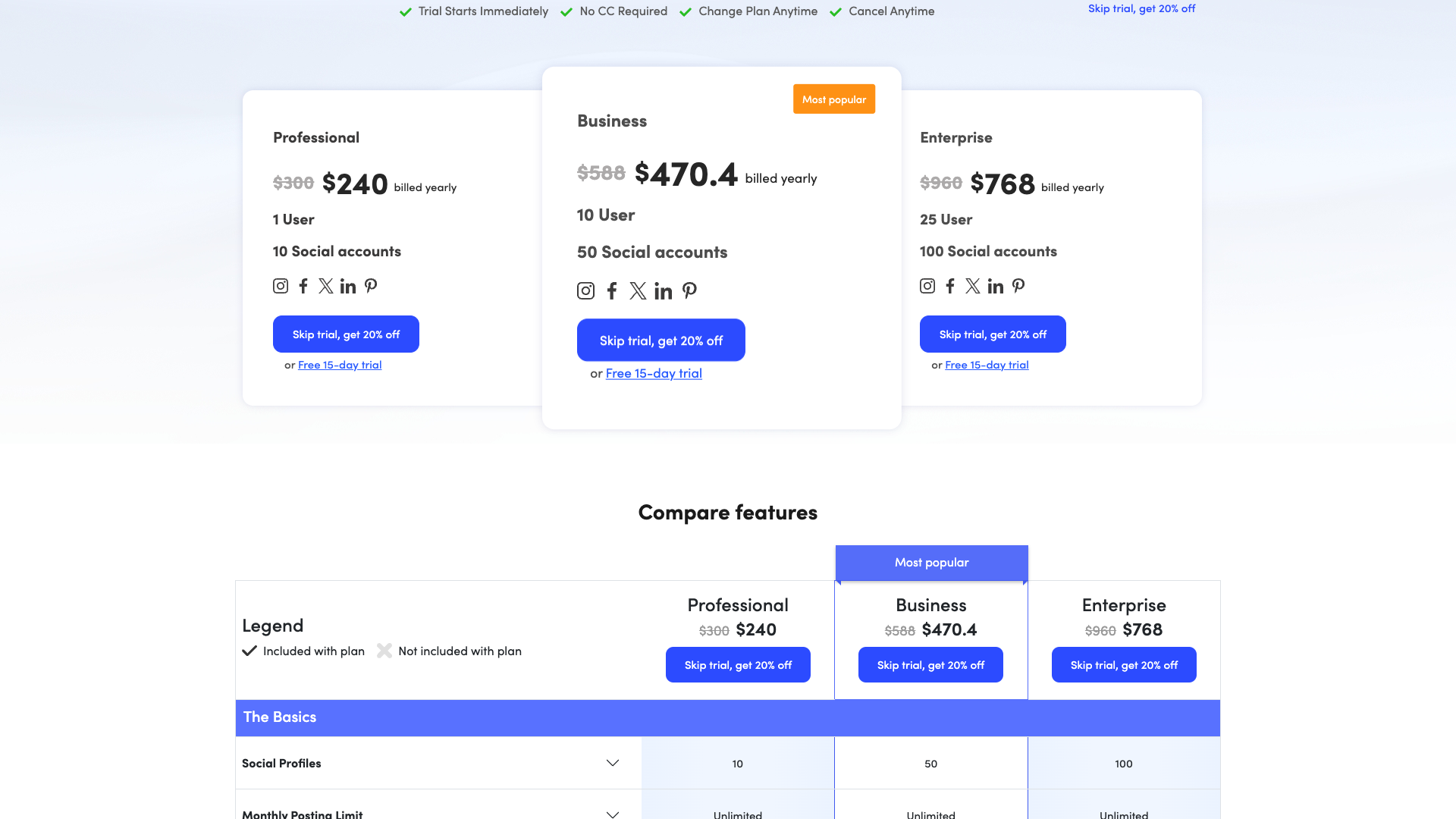Click the Most popular badge on Business card
This screenshot has width=1456, height=819.
(834, 99)
